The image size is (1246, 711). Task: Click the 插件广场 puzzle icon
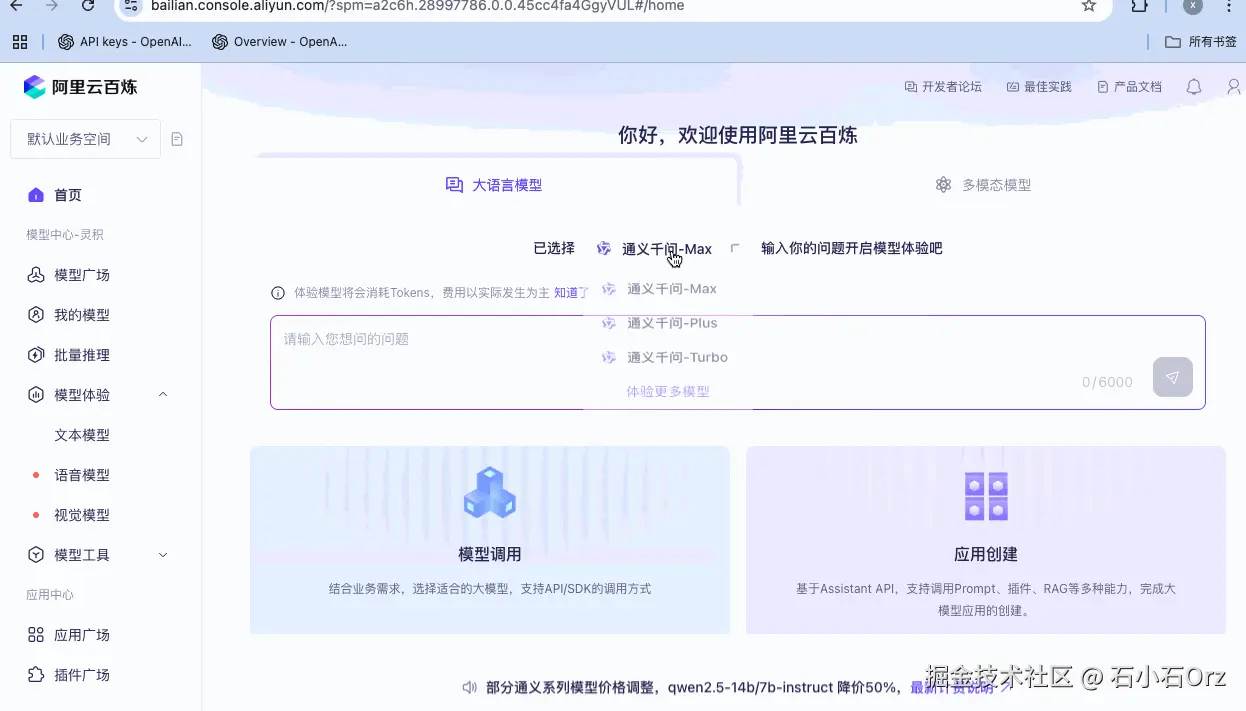[x=36, y=675]
